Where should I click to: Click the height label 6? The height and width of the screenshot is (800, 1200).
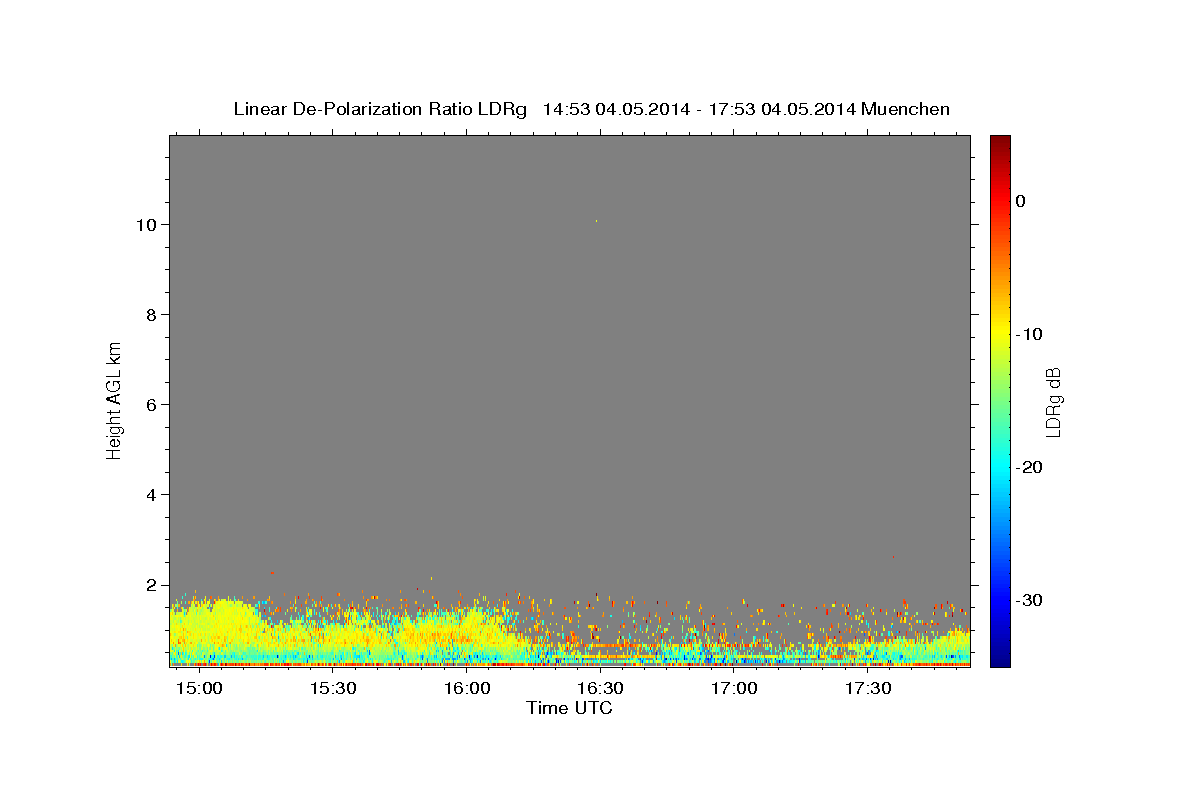153,404
